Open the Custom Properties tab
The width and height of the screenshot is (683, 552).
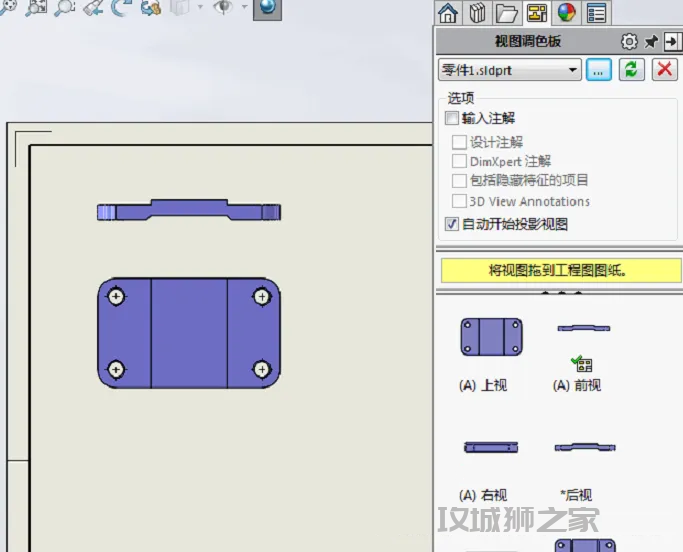coord(597,12)
